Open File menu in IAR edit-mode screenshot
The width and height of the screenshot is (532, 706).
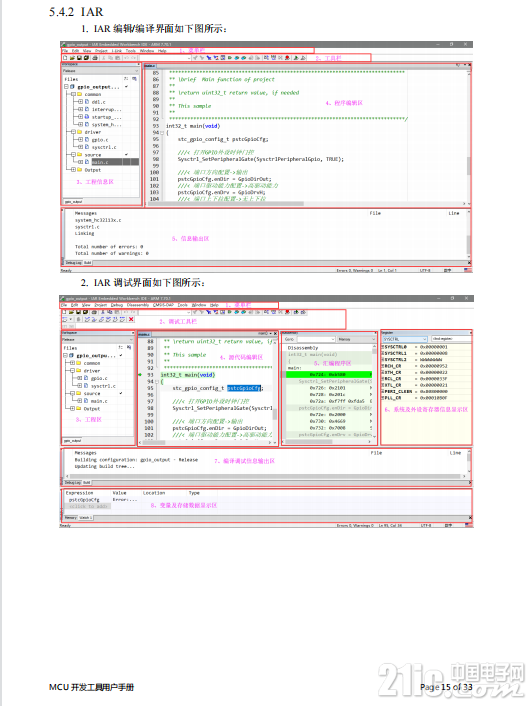click(64, 51)
